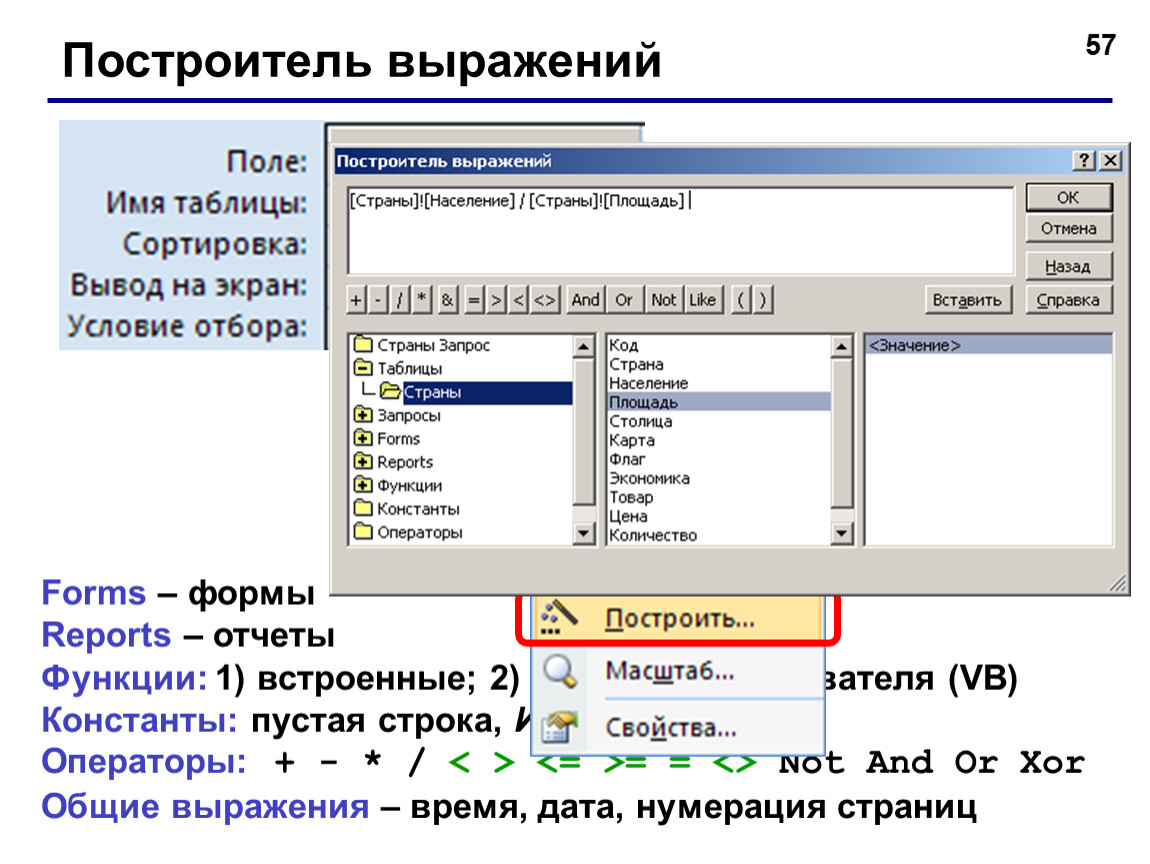The image size is (1150, 864).
Task: Click the field list scrollbar thumb
Action: pos(842,433)
